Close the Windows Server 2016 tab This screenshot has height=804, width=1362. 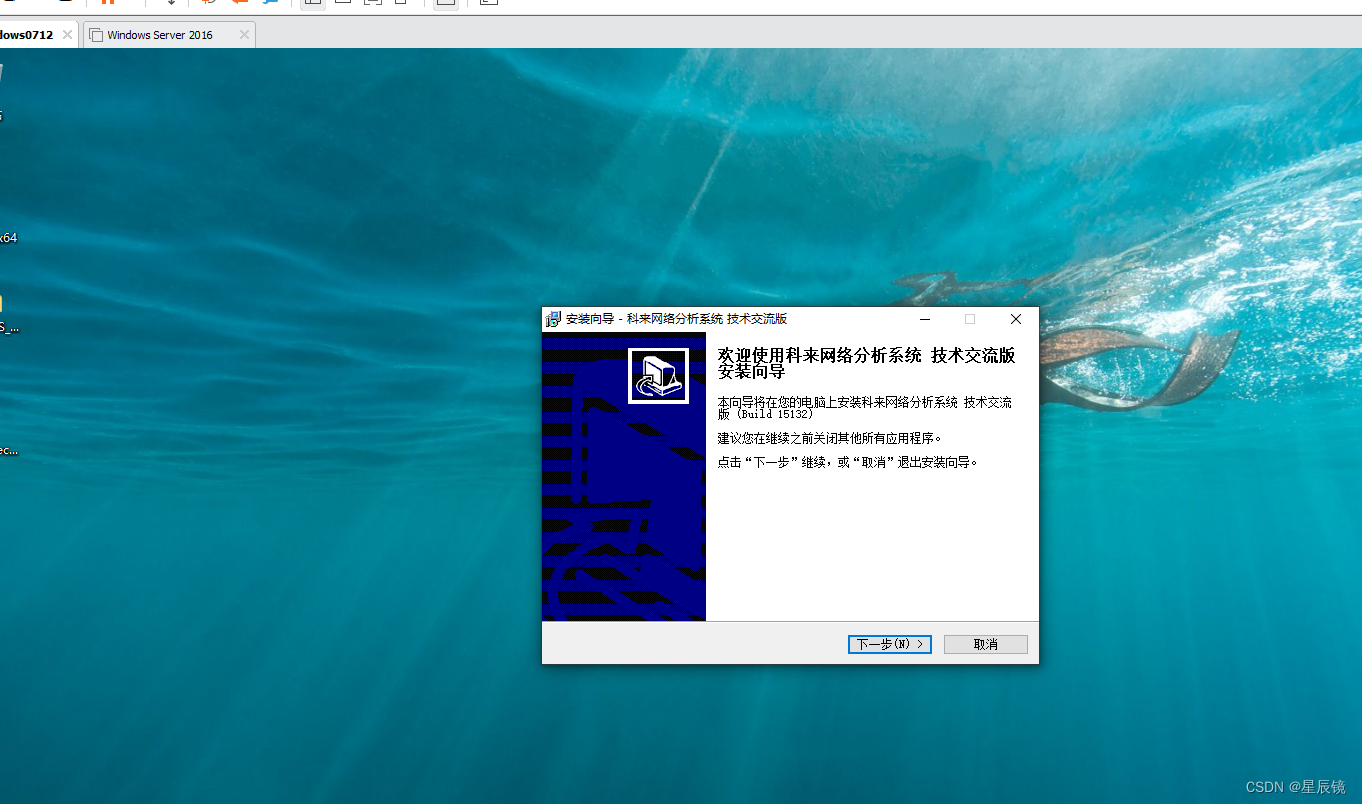coord(244,35)
